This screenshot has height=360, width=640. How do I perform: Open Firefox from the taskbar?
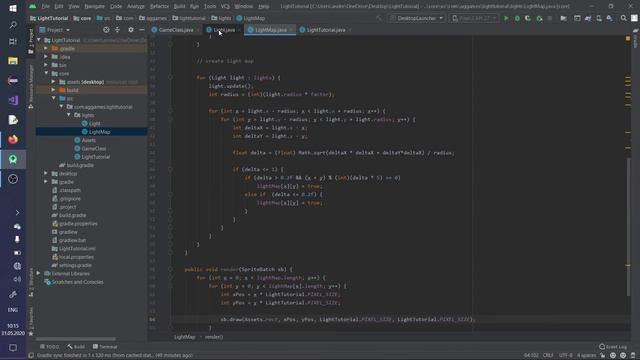click(x=13, y=139)
